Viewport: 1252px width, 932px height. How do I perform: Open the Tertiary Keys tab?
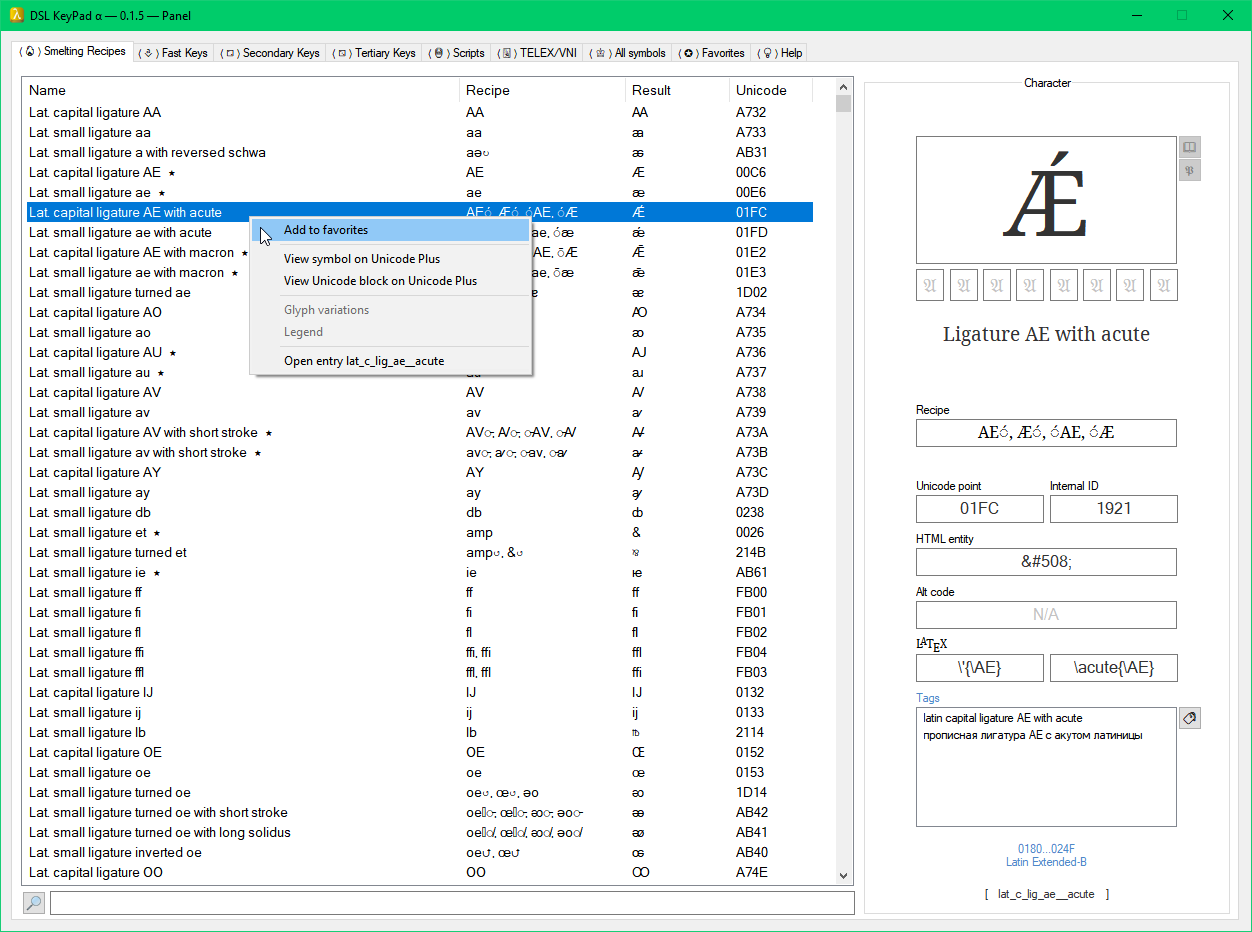point(375,53)
